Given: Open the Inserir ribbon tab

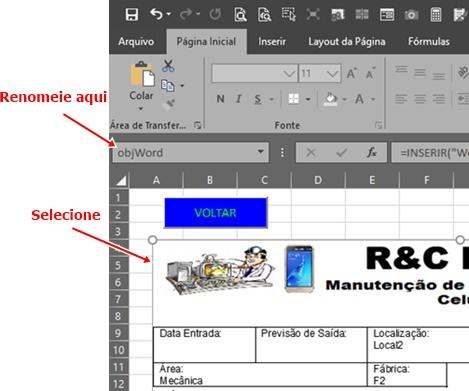Looking at the screenshot, I should (x=272, y=42).
